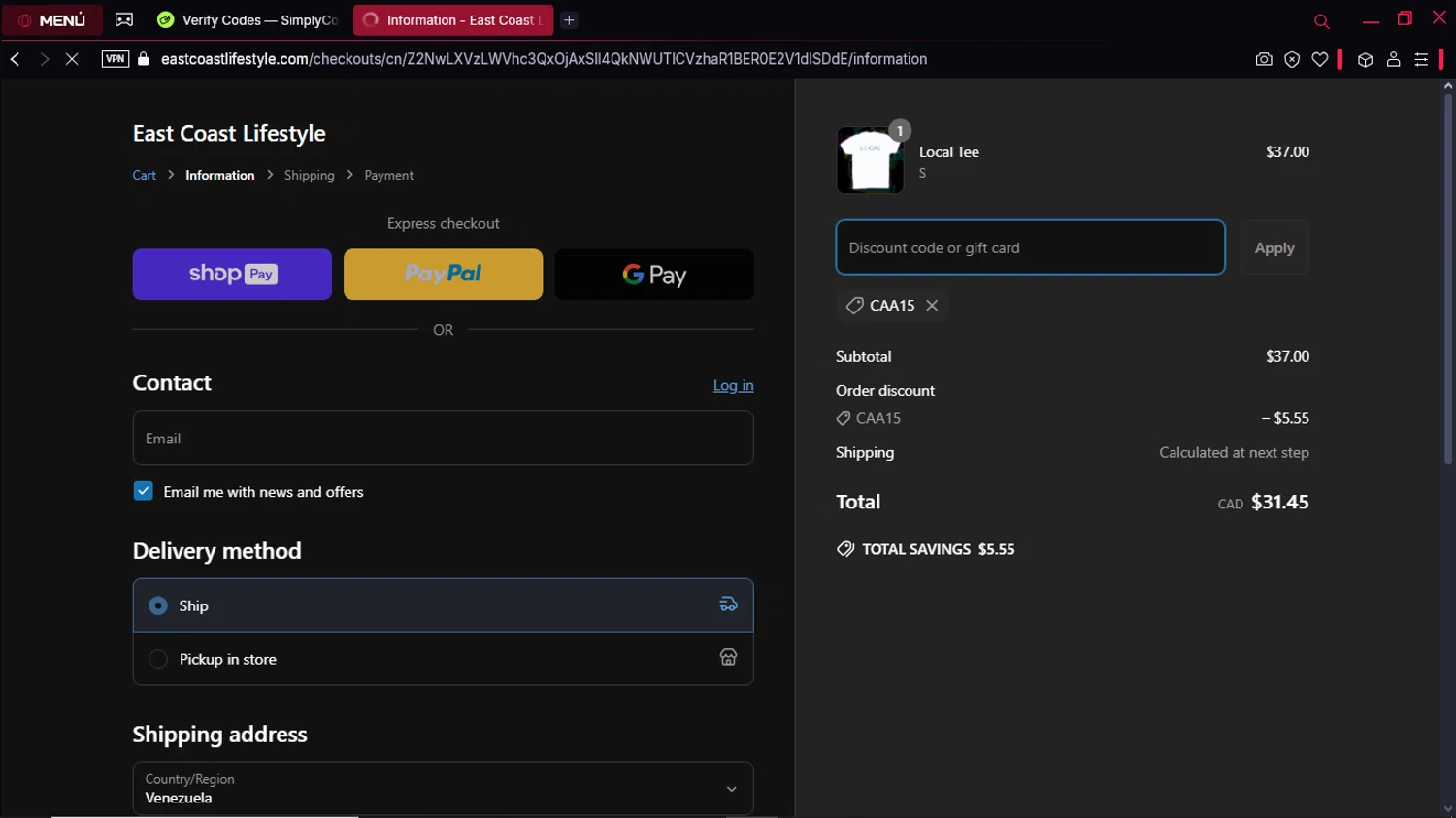
Task: Select Pickup in store radio button
Action: (158, 659)
